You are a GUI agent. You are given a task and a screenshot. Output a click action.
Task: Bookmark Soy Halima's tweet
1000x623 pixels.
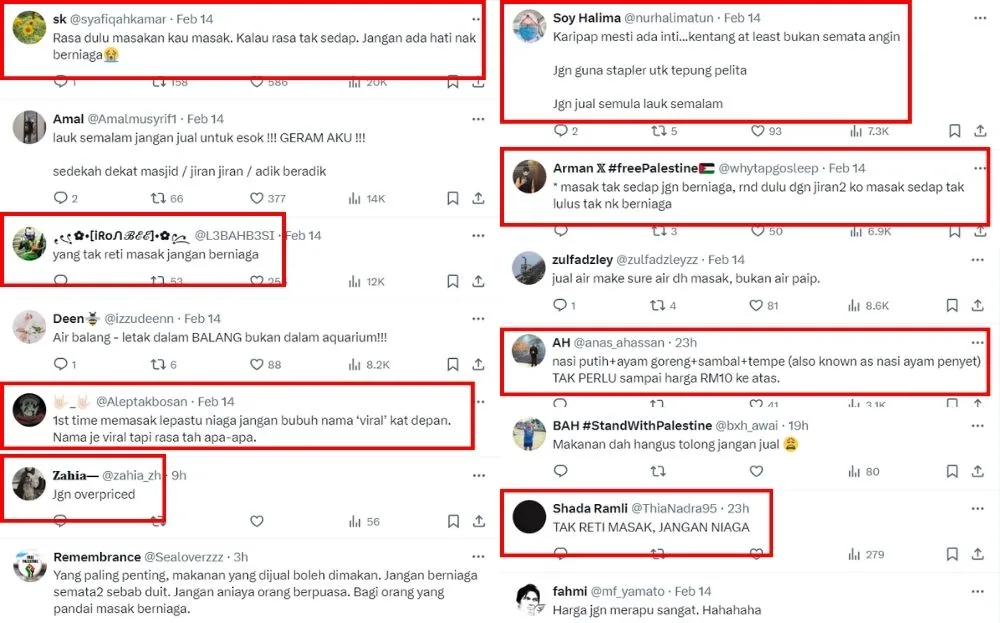click(955, 131)
